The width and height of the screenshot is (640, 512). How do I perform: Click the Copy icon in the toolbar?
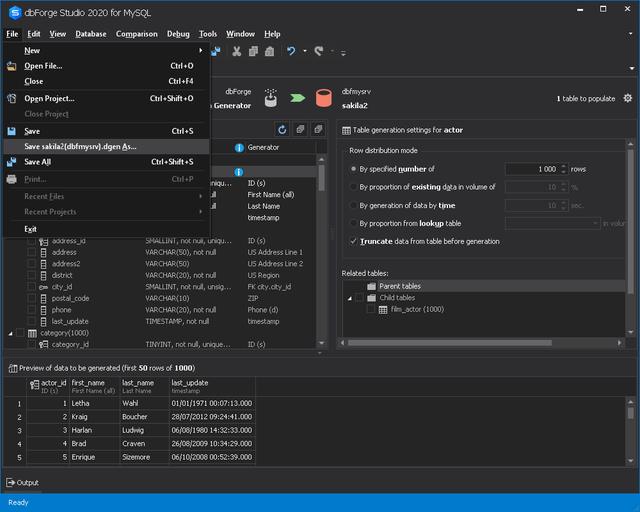tap(254, 51)
